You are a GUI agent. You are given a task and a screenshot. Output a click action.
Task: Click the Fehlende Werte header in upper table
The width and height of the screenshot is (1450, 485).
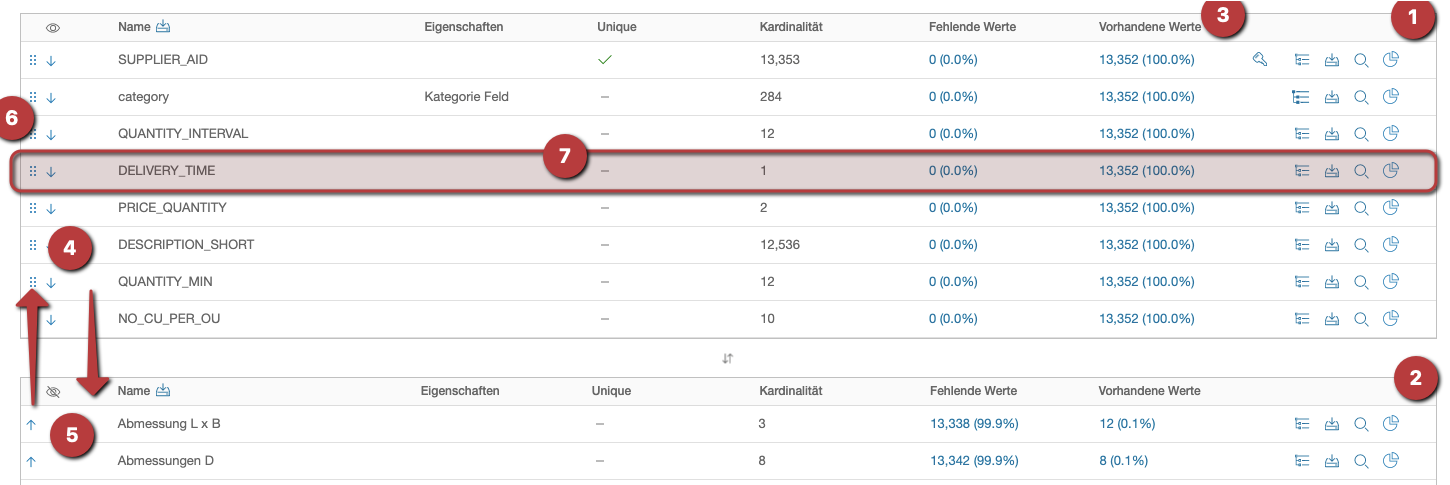pos(972,27)
